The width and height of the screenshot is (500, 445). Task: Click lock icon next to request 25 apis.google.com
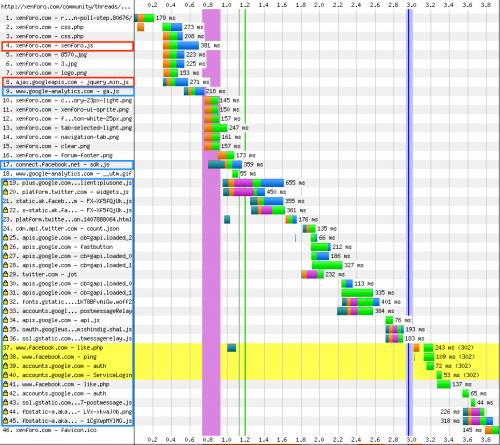[x=5, y=238]
